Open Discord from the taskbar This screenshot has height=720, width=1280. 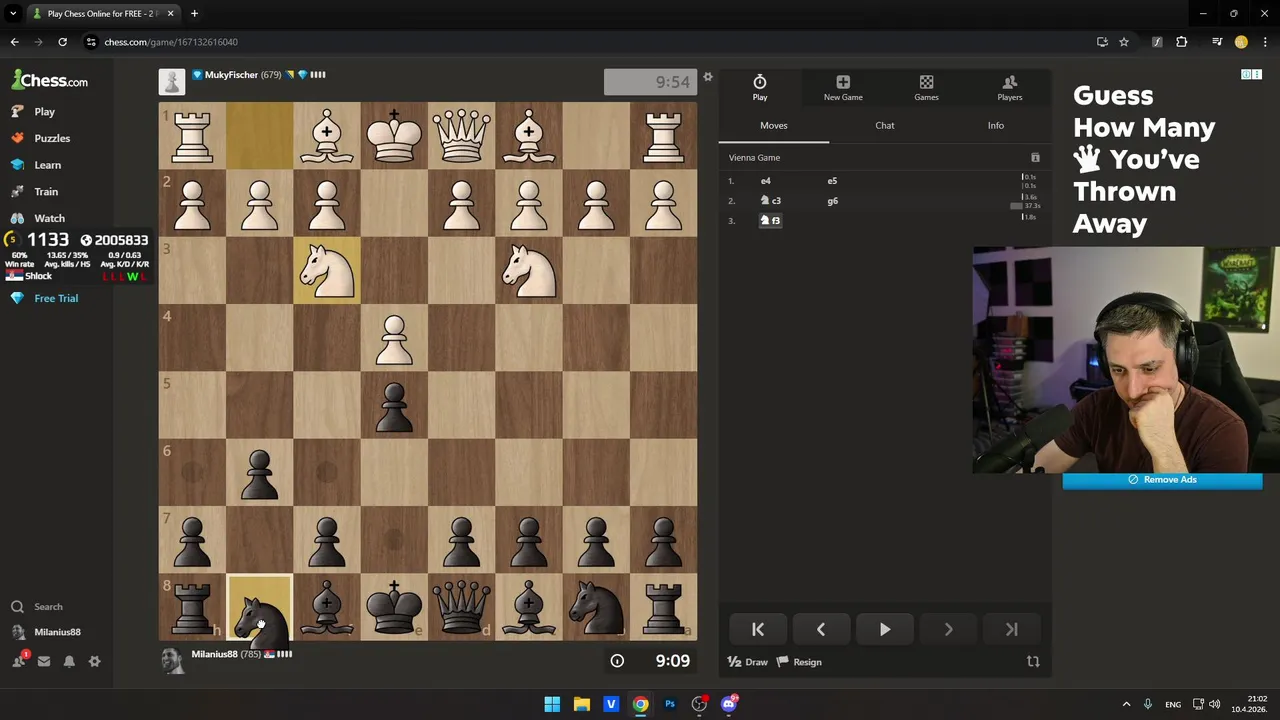click(729, 704)
